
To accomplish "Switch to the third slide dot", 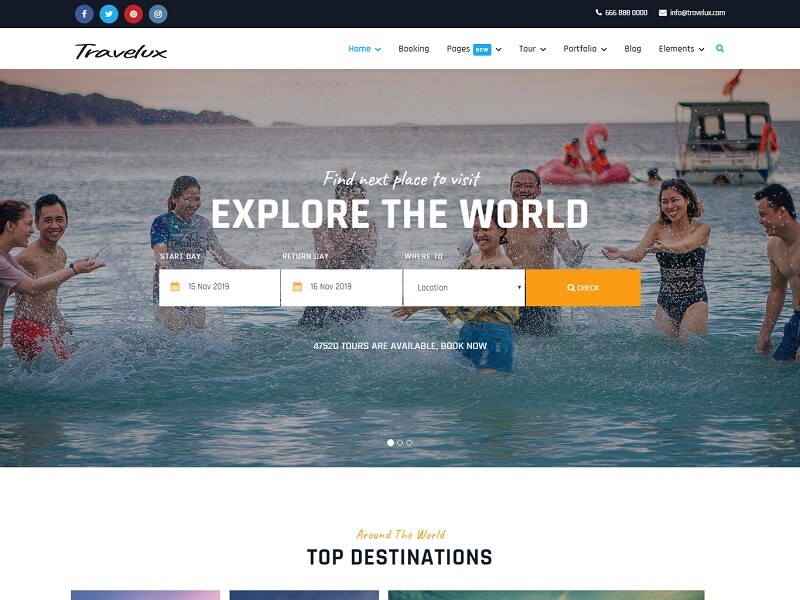I will (x=409, y=443).
